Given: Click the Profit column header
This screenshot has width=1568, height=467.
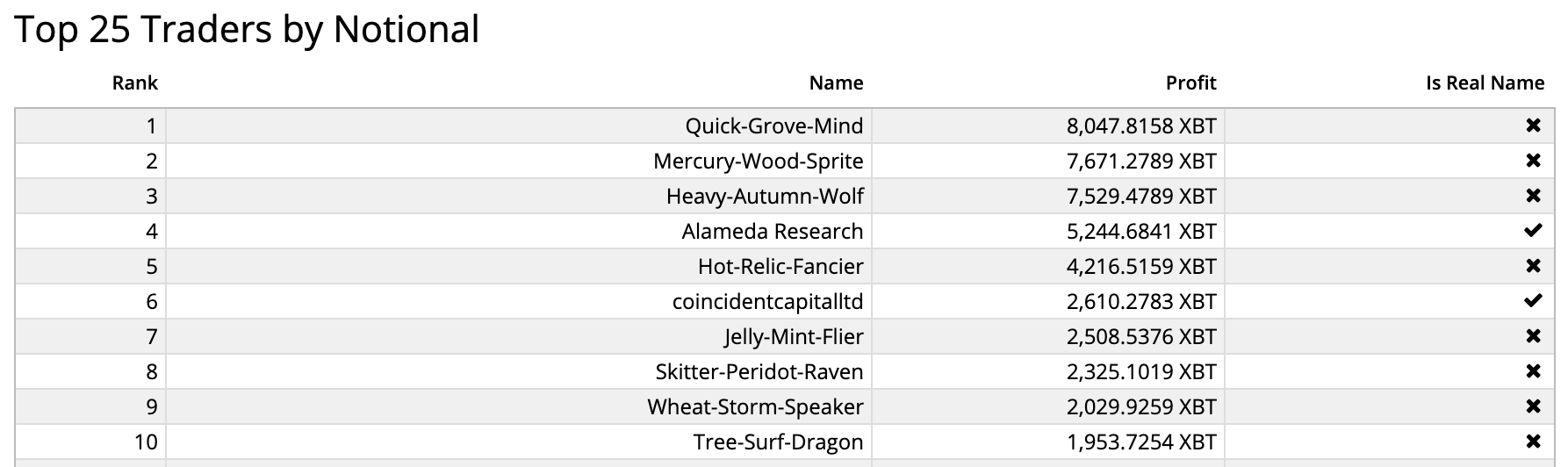Looking at the screenshot, I should point(1190,83).
